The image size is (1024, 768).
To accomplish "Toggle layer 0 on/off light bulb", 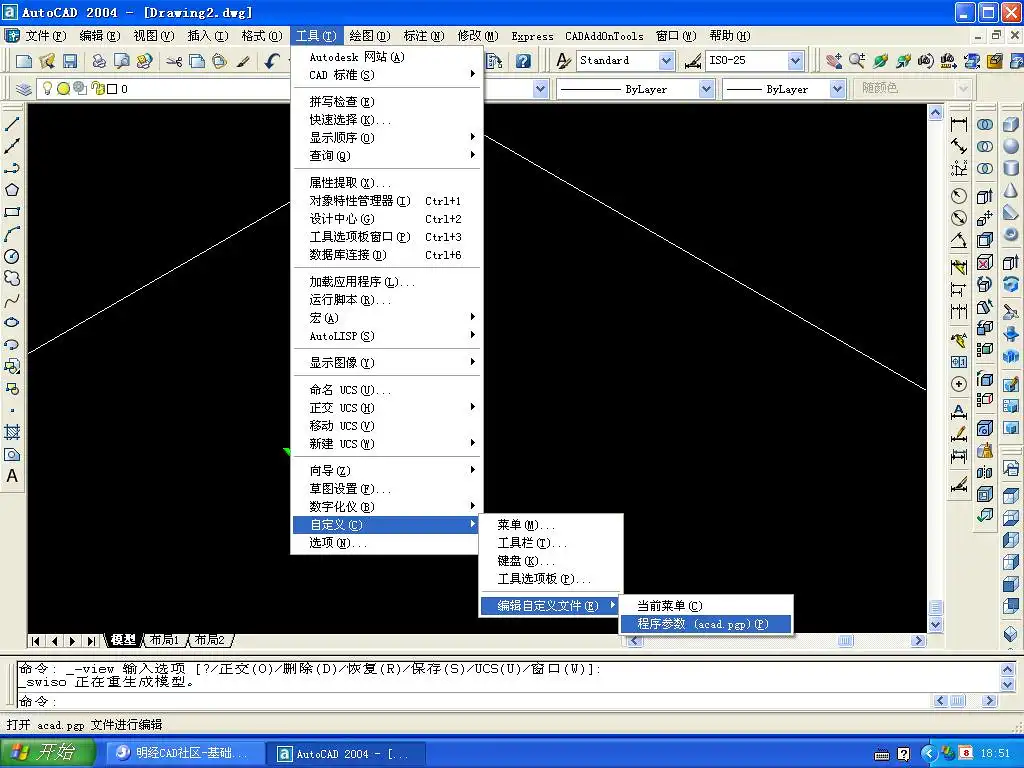I will click(47, 88).
